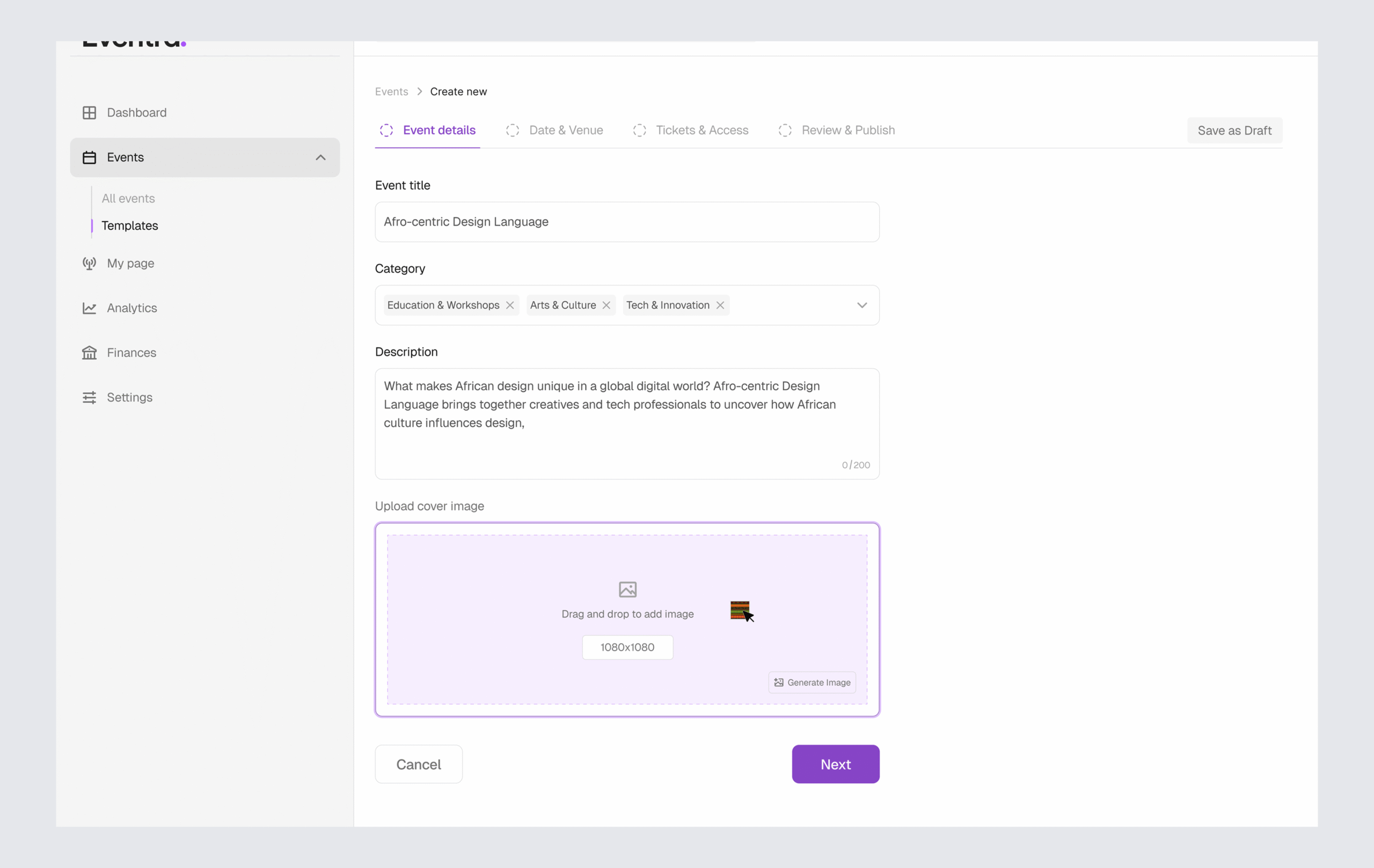Open the Category dropdown arrow
The height and width of the screenshot is (868, 1374).
tap(861, 305)
